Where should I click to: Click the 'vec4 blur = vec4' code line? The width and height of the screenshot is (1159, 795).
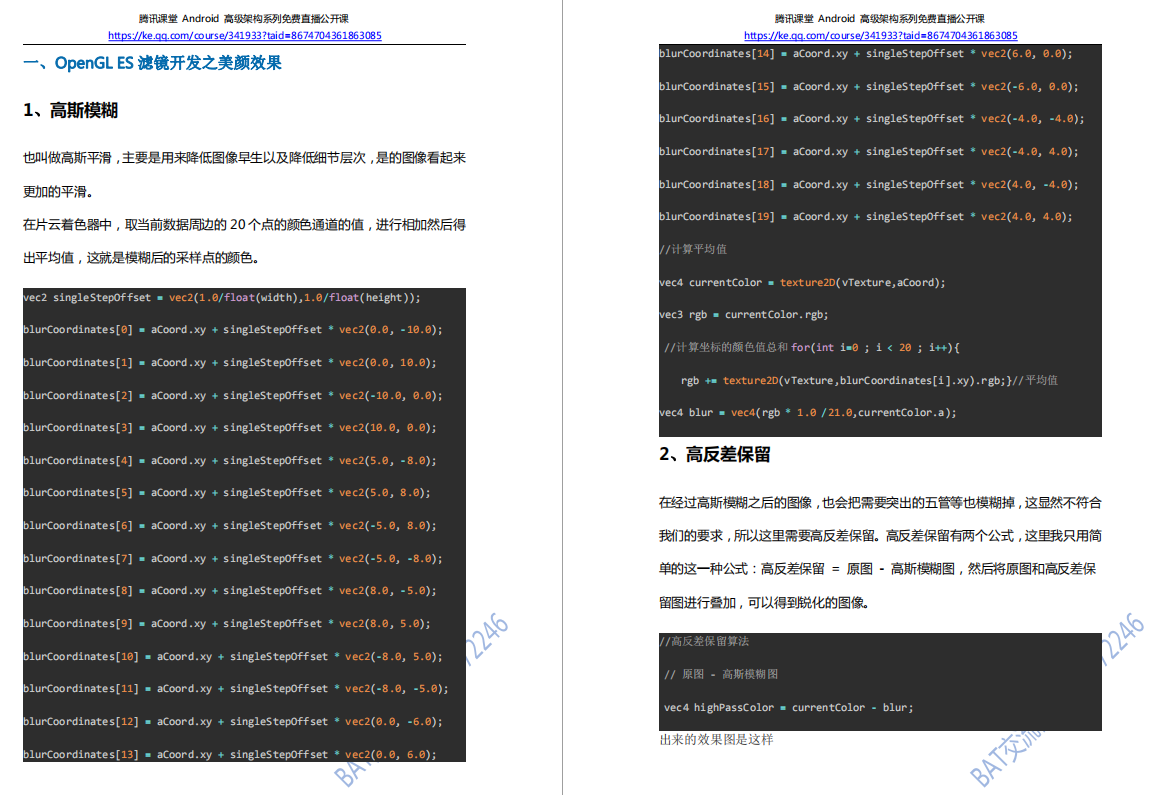808,413
